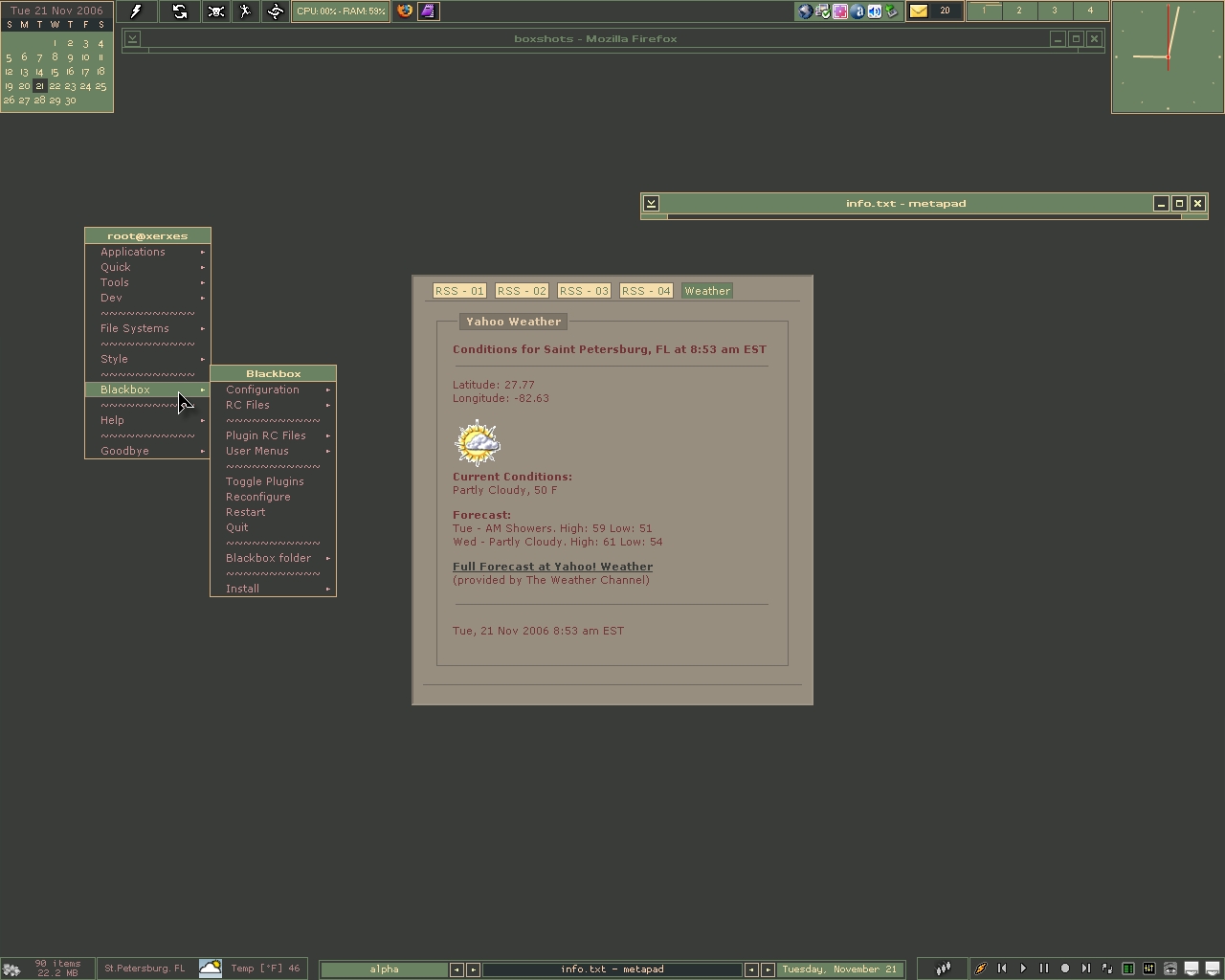Image resolution: width=1225 pixels, height=980 pixels.
Task: Expand the Applications submenu
Action: click(x=147, y=252)
